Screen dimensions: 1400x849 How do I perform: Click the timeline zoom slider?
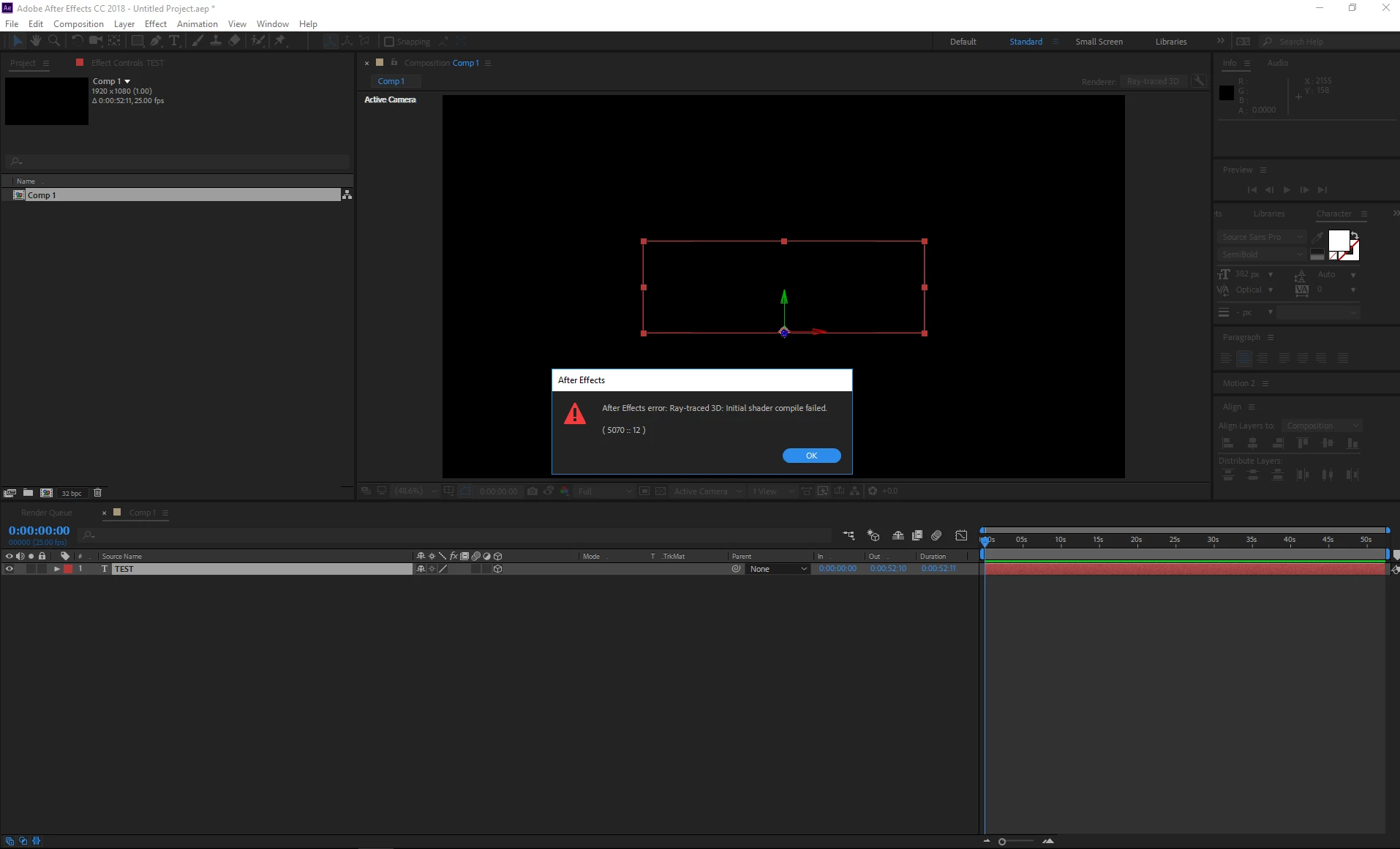coord(1017,841)
